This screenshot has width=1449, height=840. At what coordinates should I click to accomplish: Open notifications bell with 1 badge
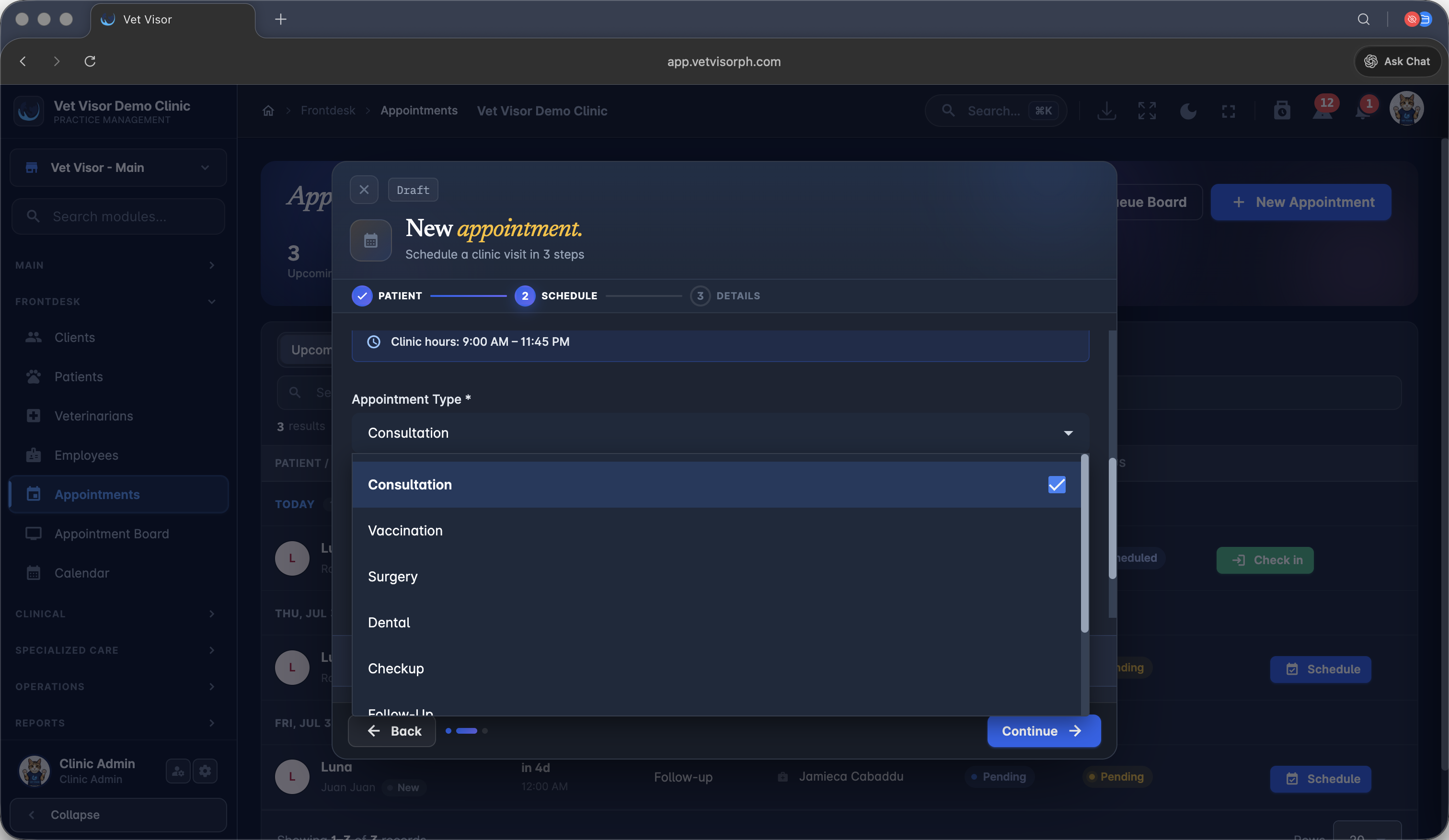pos(1364,109)
